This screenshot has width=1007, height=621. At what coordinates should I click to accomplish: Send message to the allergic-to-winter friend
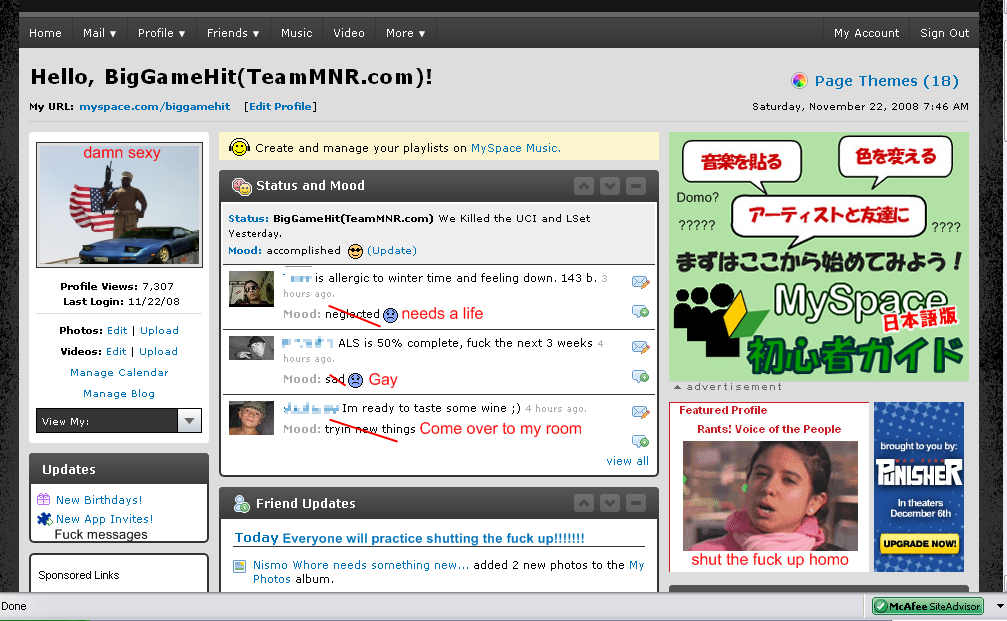[640, 282]
